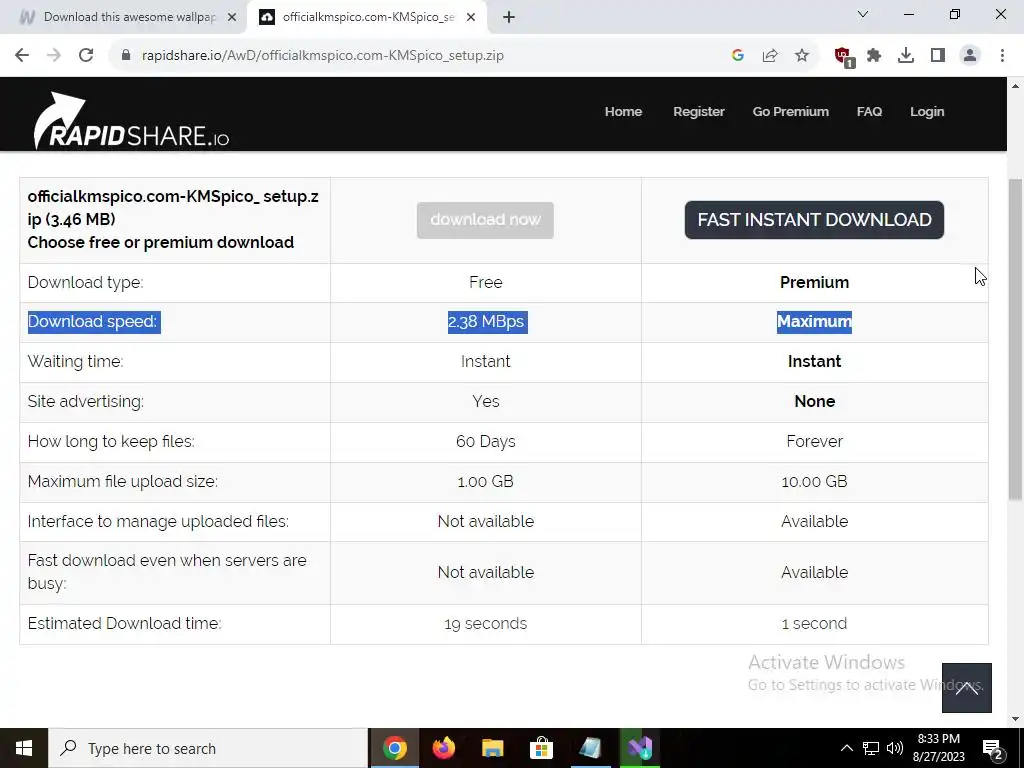Open the notification center icon
The width and height of the screenshot is (1024, 768).
pyautogui.click(x=993, y=749)
